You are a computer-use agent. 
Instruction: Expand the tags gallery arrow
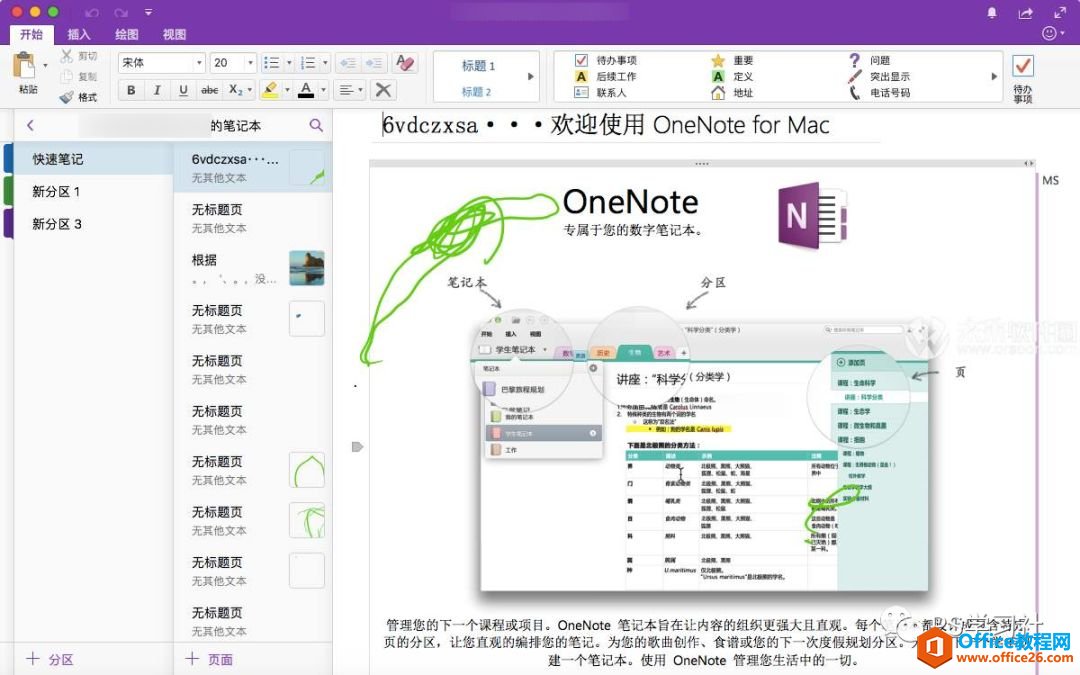[x=994, y=76]
